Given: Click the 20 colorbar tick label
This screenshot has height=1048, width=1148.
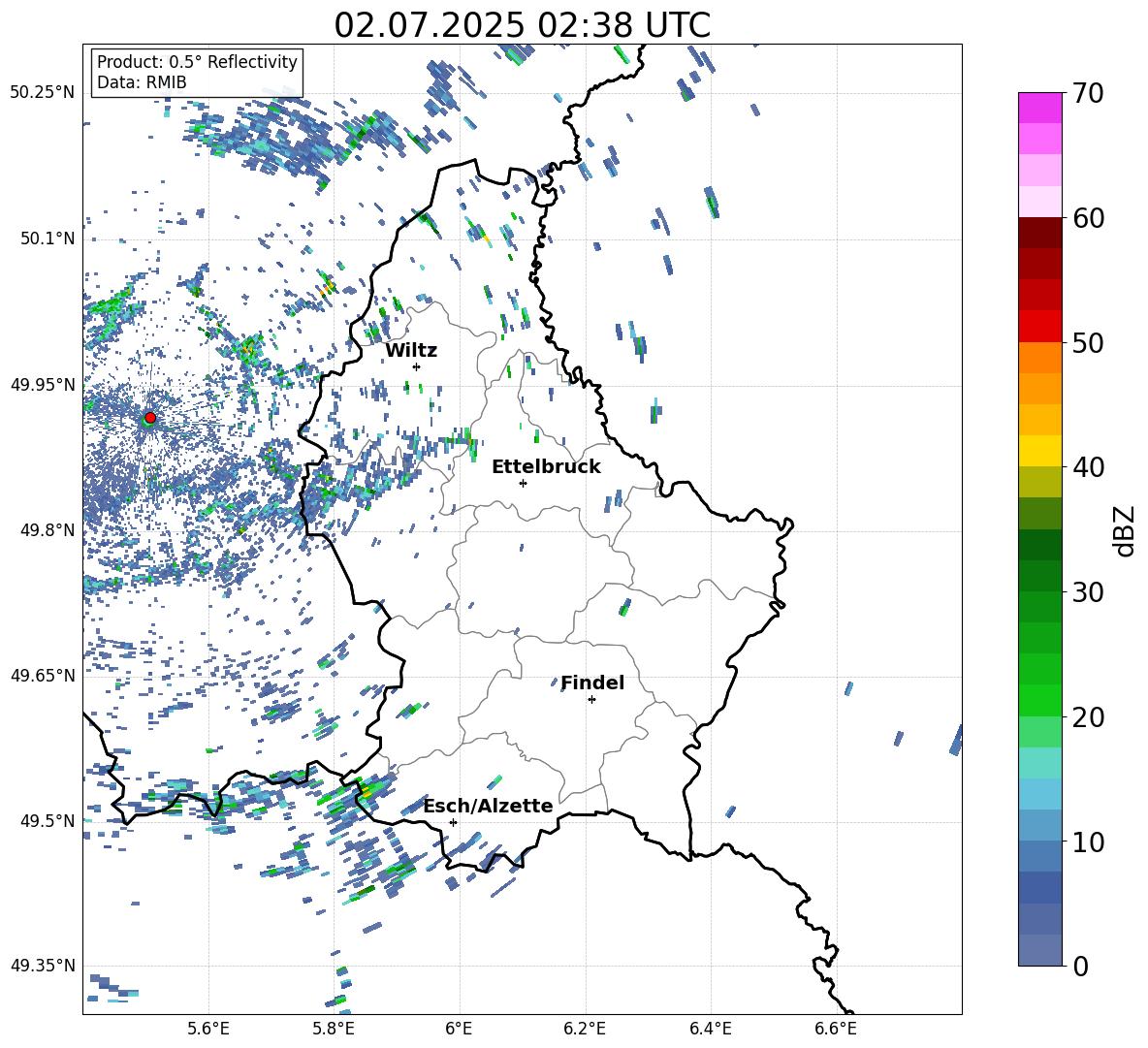Looking at the screenshot, I should coord(1088,717).
